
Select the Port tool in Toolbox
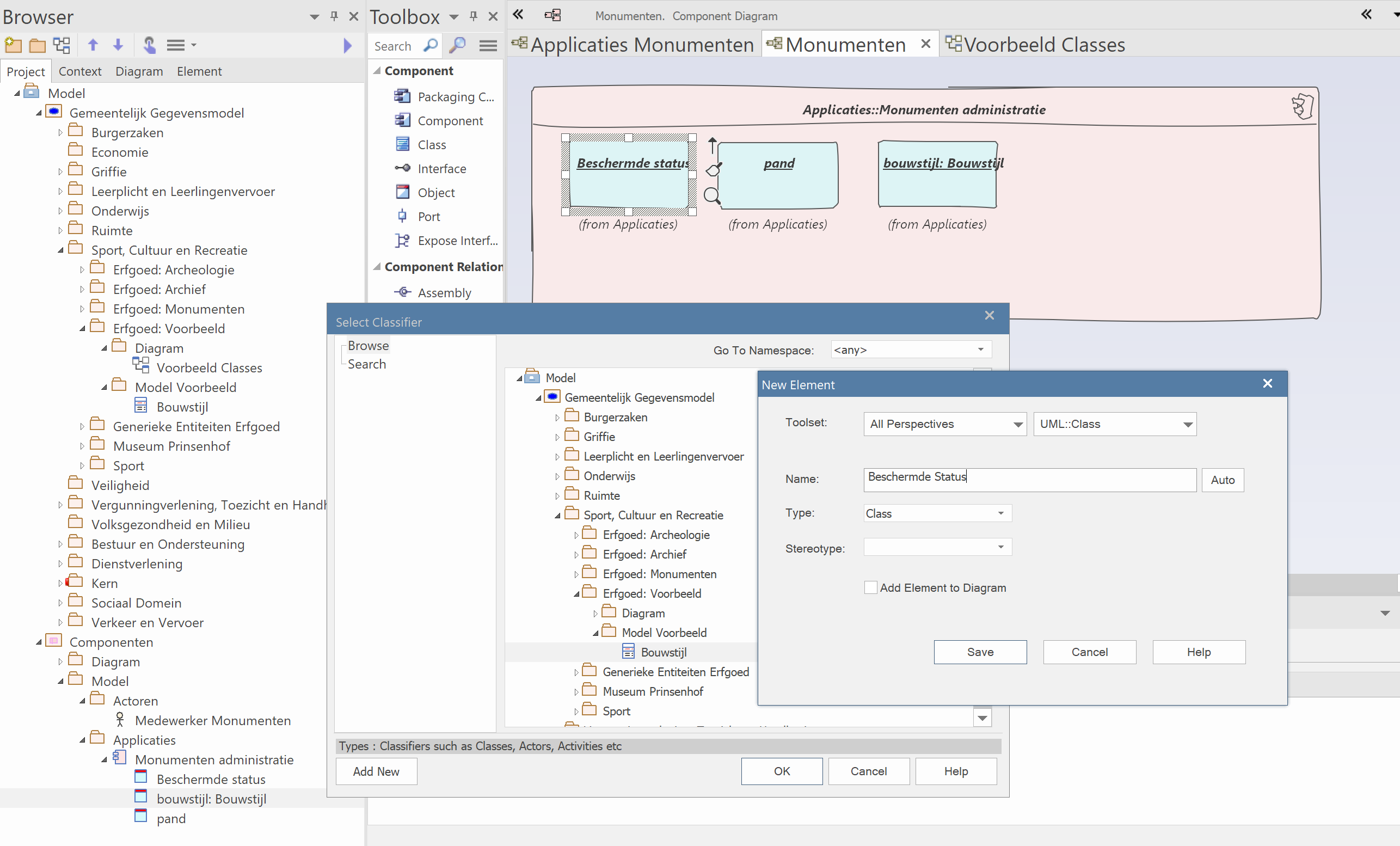pyautogui.click(x=428, y=217)
